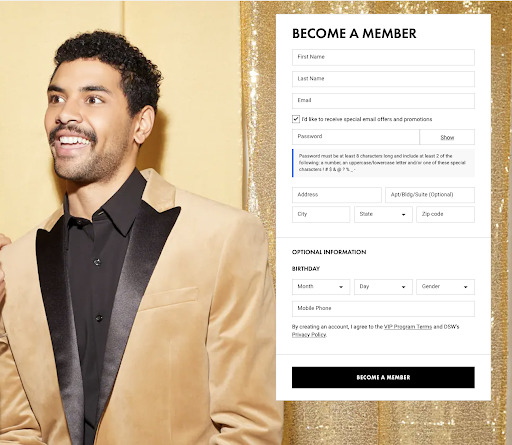This screenshot has height=445, width=512.
Task: Click the State dropdown arrow icon
Action: tap(403, 215)
